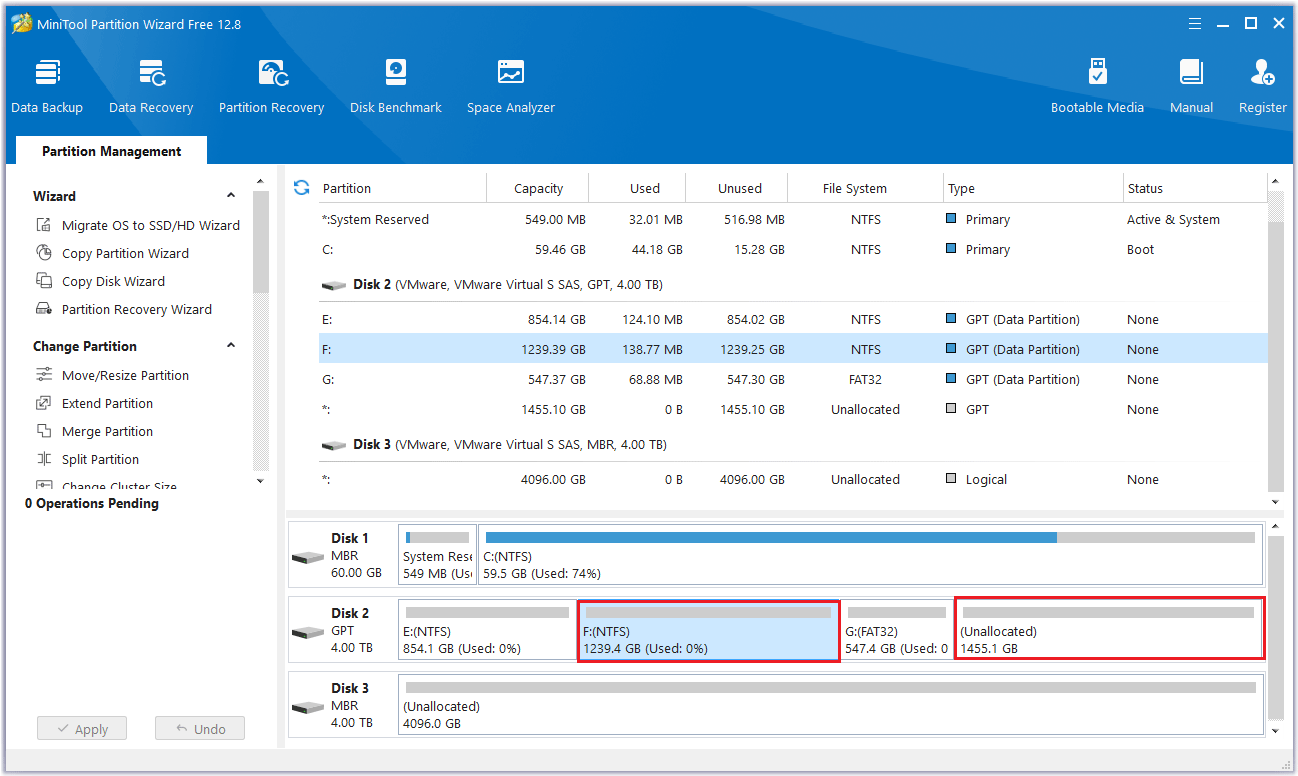Open Partition Recovery
This screenshot has width=1298, height=776.
(271, 86)
